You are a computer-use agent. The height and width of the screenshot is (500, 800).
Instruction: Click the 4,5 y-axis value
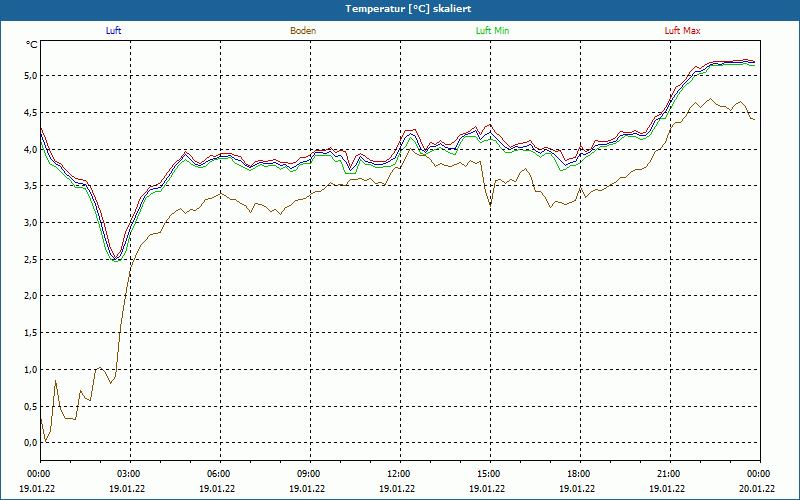[31, 112]
